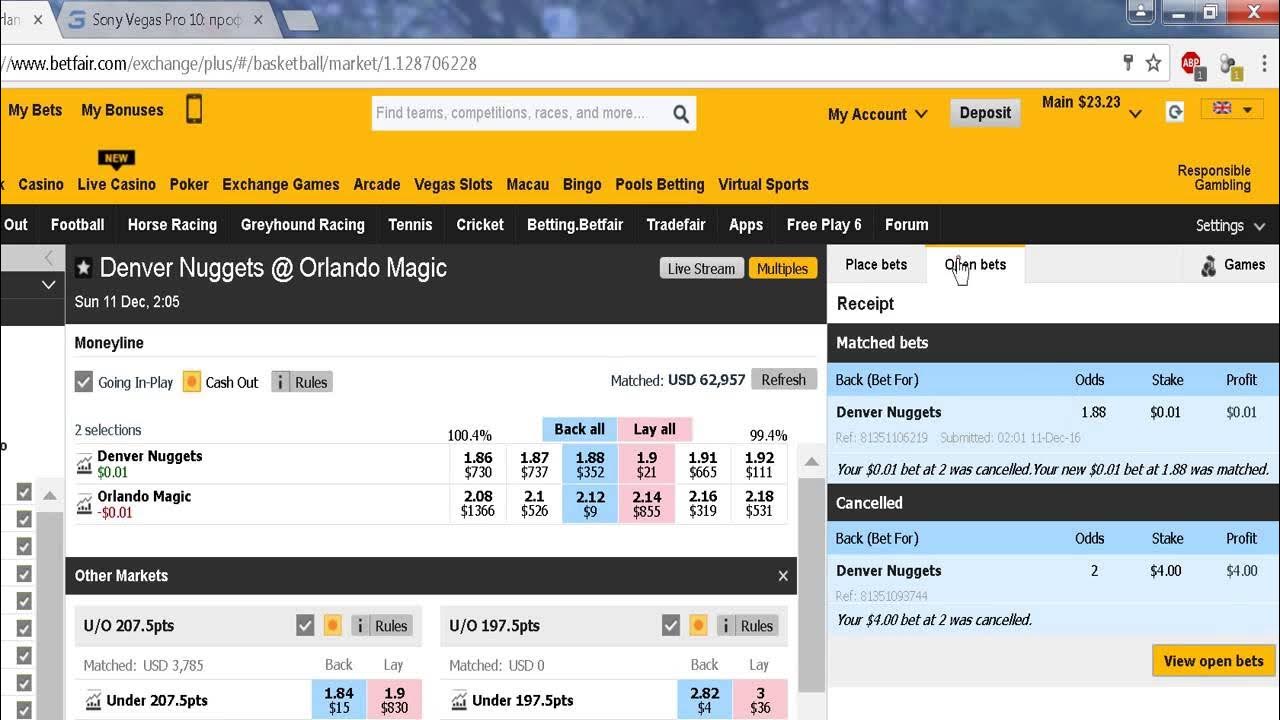This screenshot has height=720, width=1280.
Task: Click the key icon in the address bar
Action: [1128, 63]
